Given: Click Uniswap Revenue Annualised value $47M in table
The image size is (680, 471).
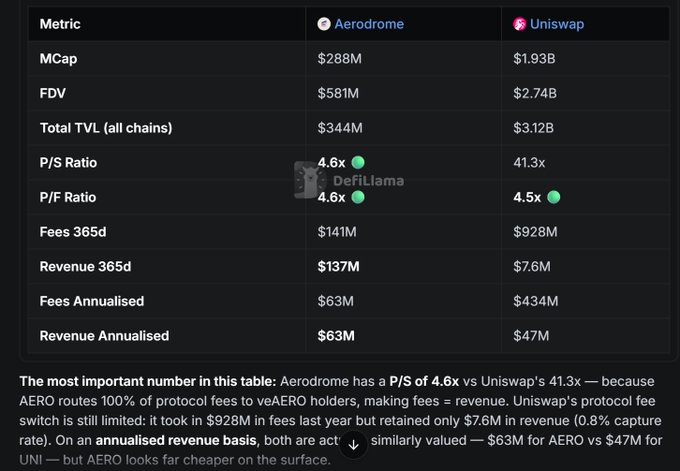Looking at the screenshot, I should (531, 336).
